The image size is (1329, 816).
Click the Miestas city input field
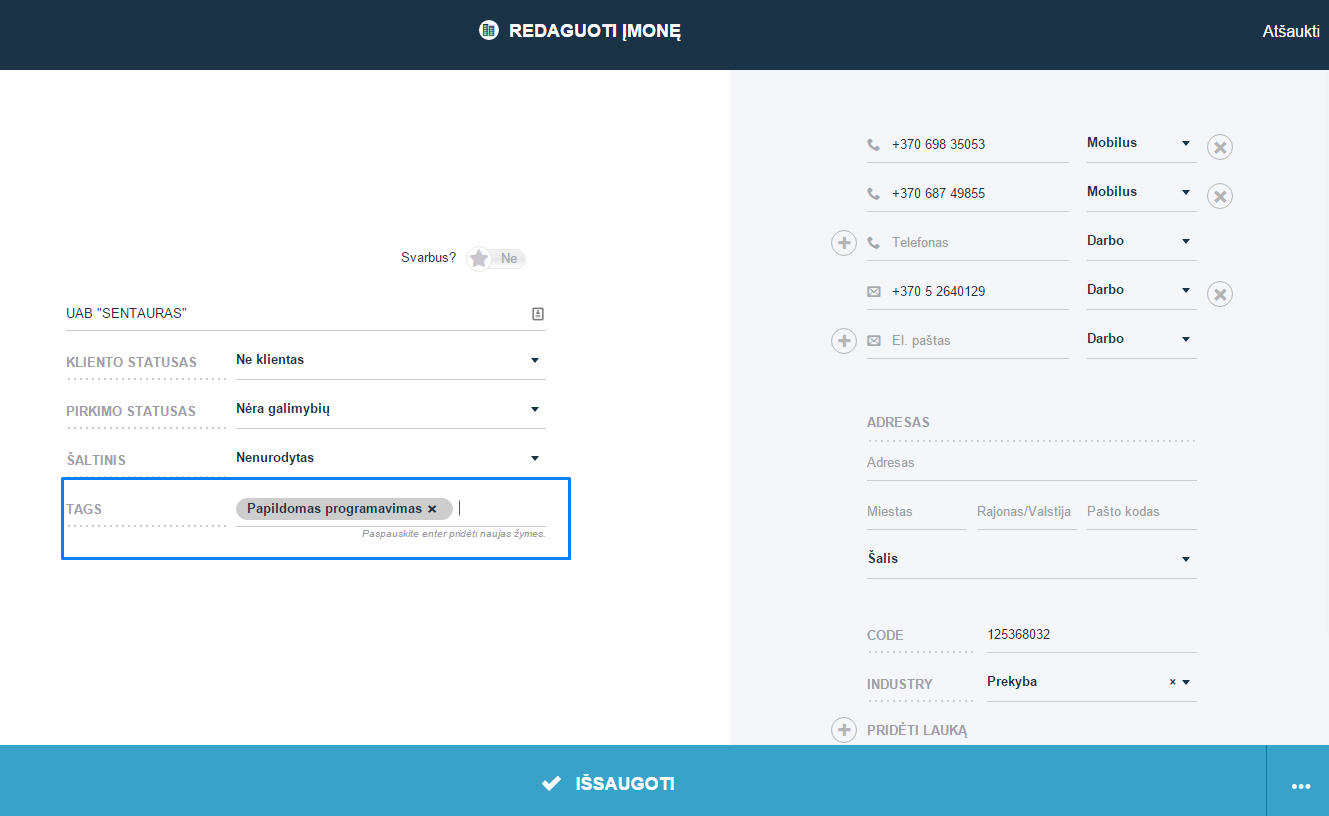[917, 512]
